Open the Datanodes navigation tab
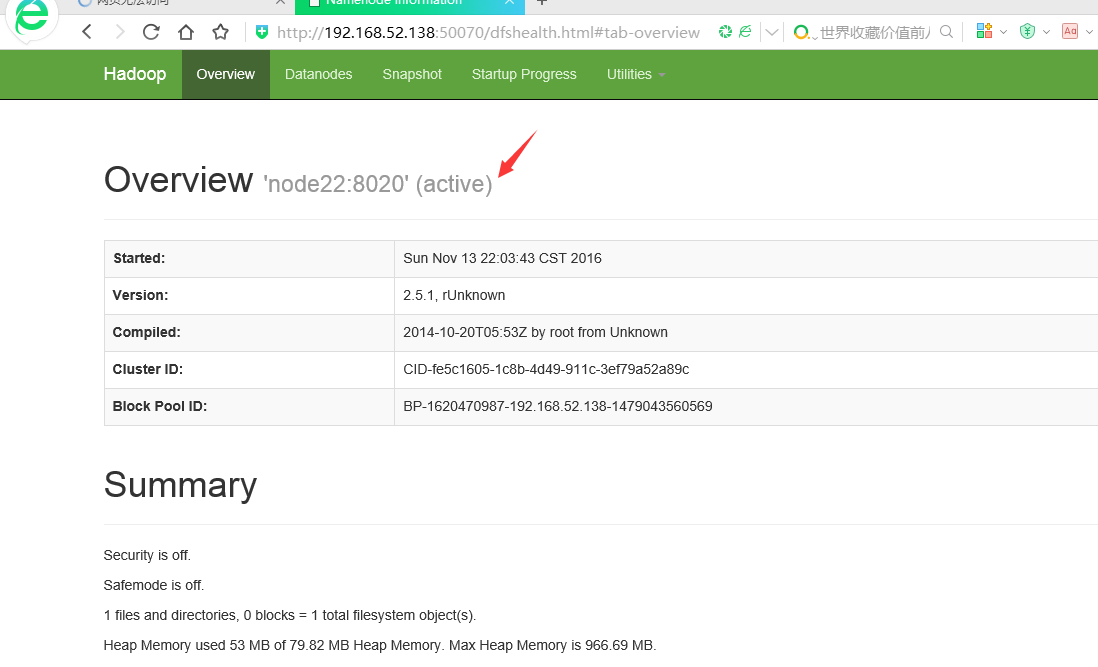The image size is (1098, 667). click(319, 74)
